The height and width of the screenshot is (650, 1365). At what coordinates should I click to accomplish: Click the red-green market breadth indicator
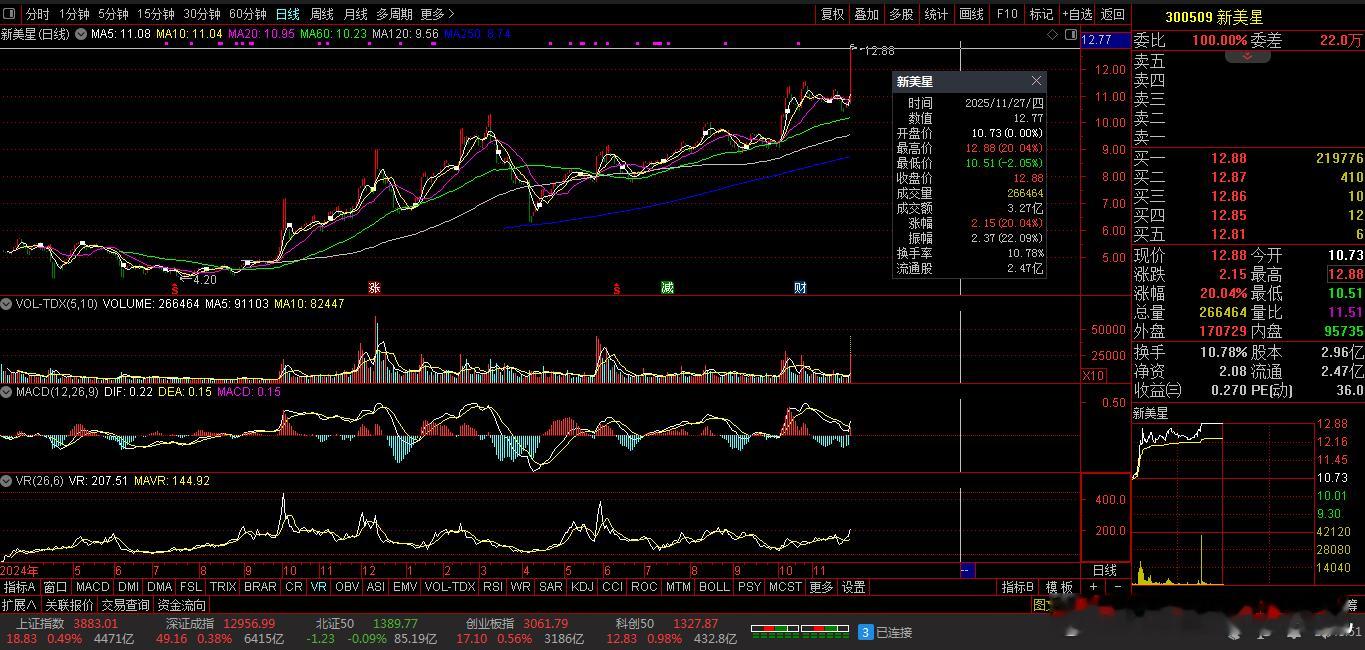[x=799, y=632]
